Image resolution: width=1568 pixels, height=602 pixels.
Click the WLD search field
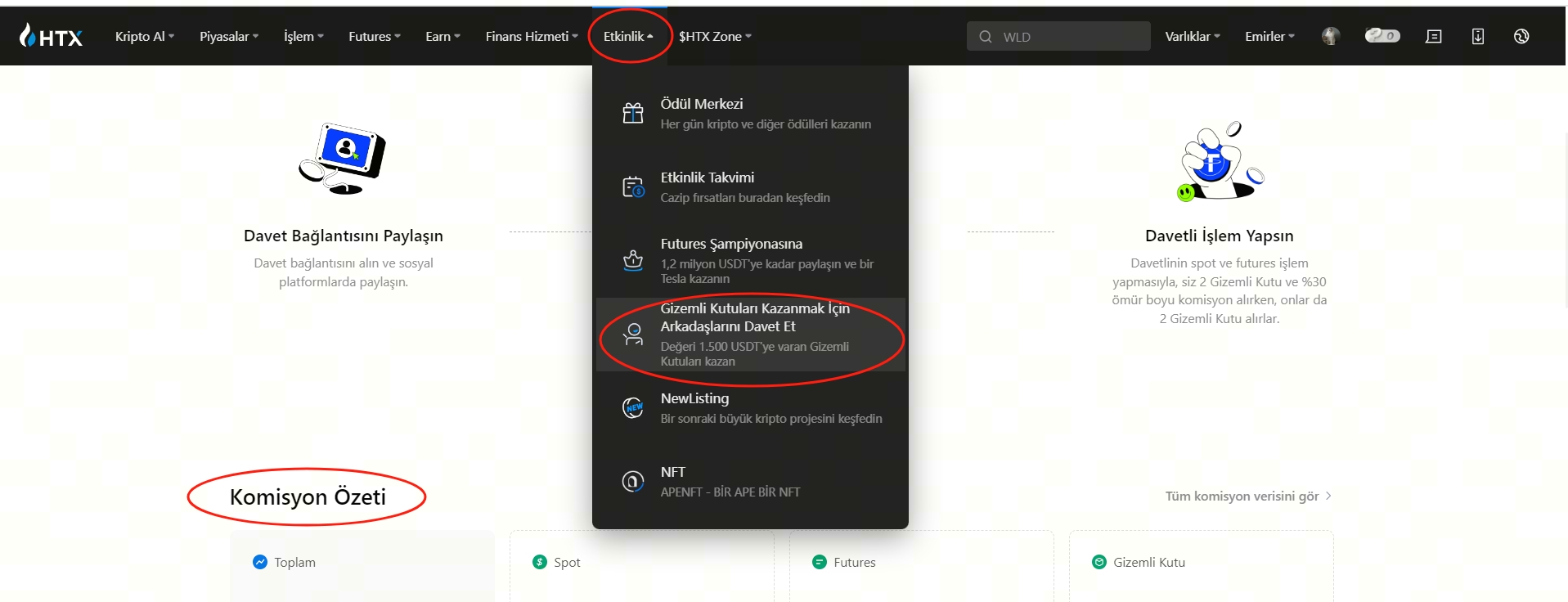tap(1058, 36)
